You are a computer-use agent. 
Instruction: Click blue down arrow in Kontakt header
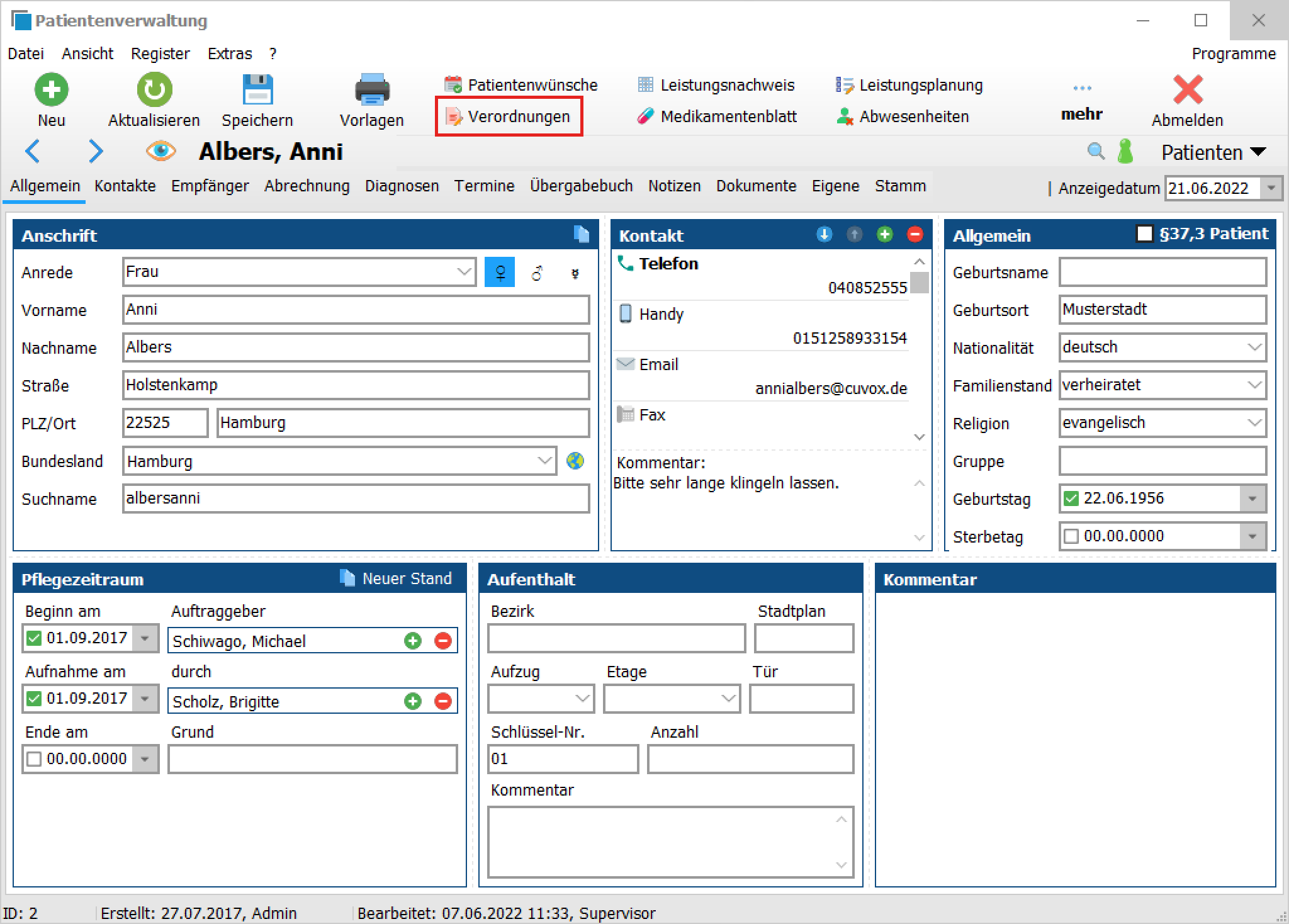click(824, 235)
